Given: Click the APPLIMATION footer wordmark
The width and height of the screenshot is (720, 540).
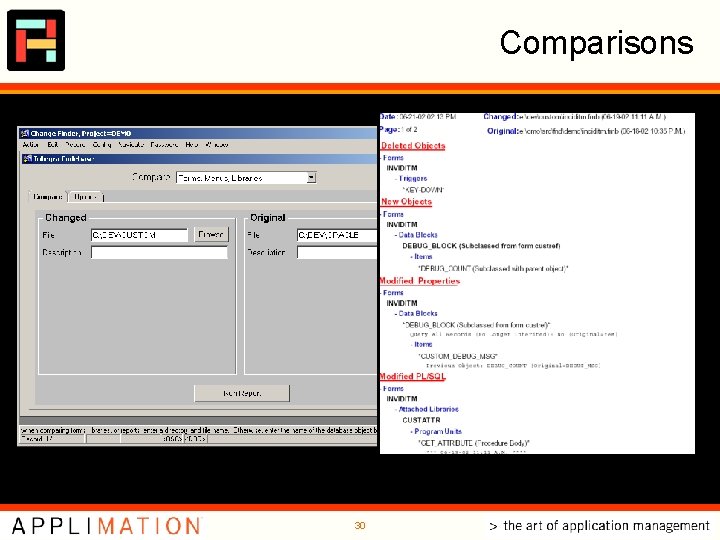Looking at the screenshot, I should [107, 526].
